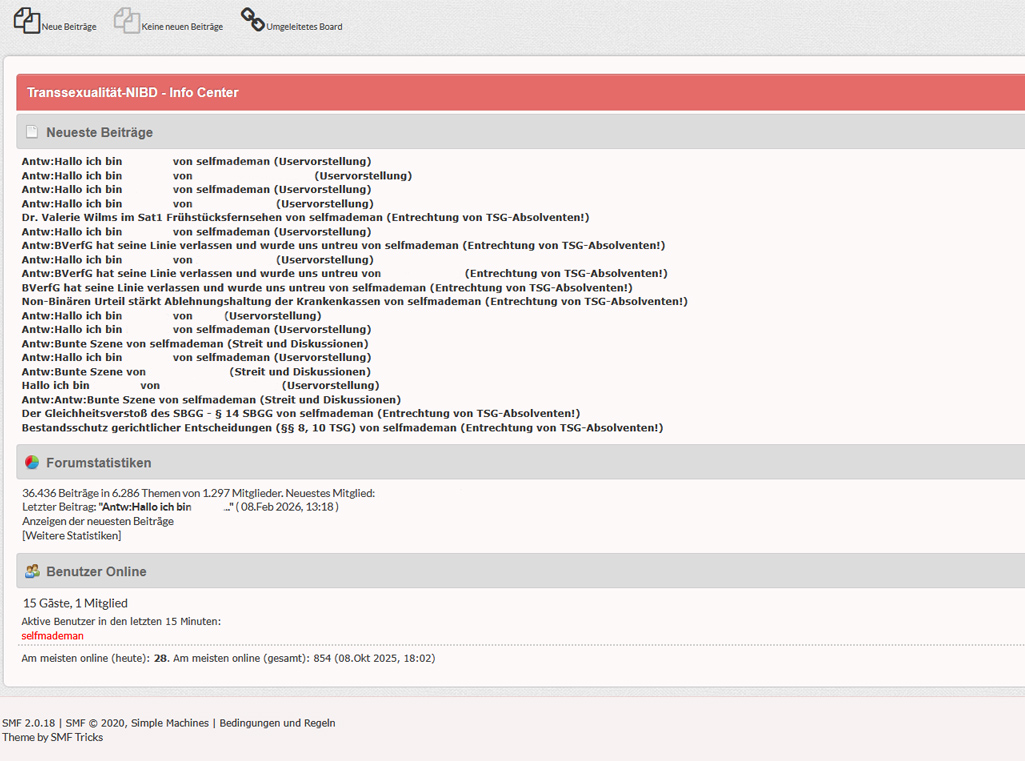Open the Forumstatistiken section header
1025x761 pixels.
[98, 463]
